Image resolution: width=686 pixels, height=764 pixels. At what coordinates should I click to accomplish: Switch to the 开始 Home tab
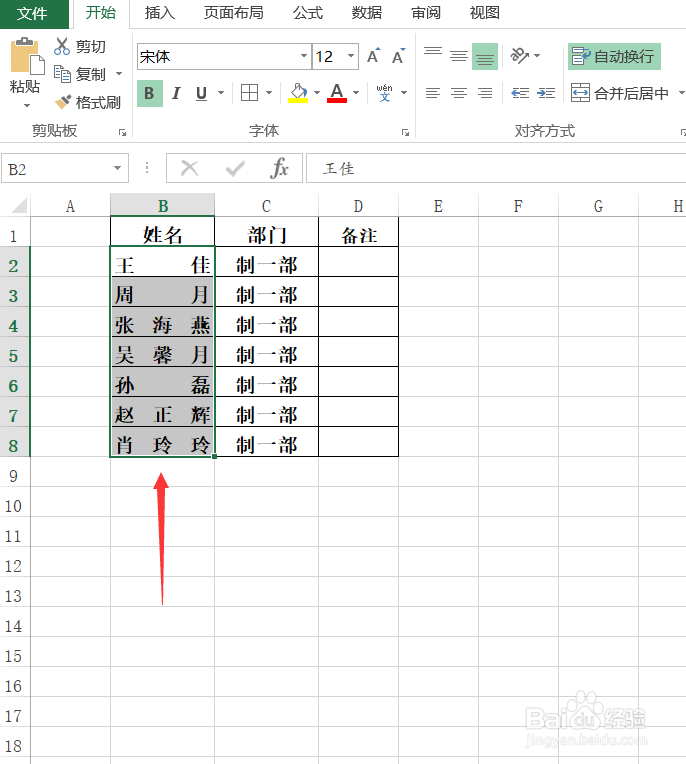tap(101, 13)
